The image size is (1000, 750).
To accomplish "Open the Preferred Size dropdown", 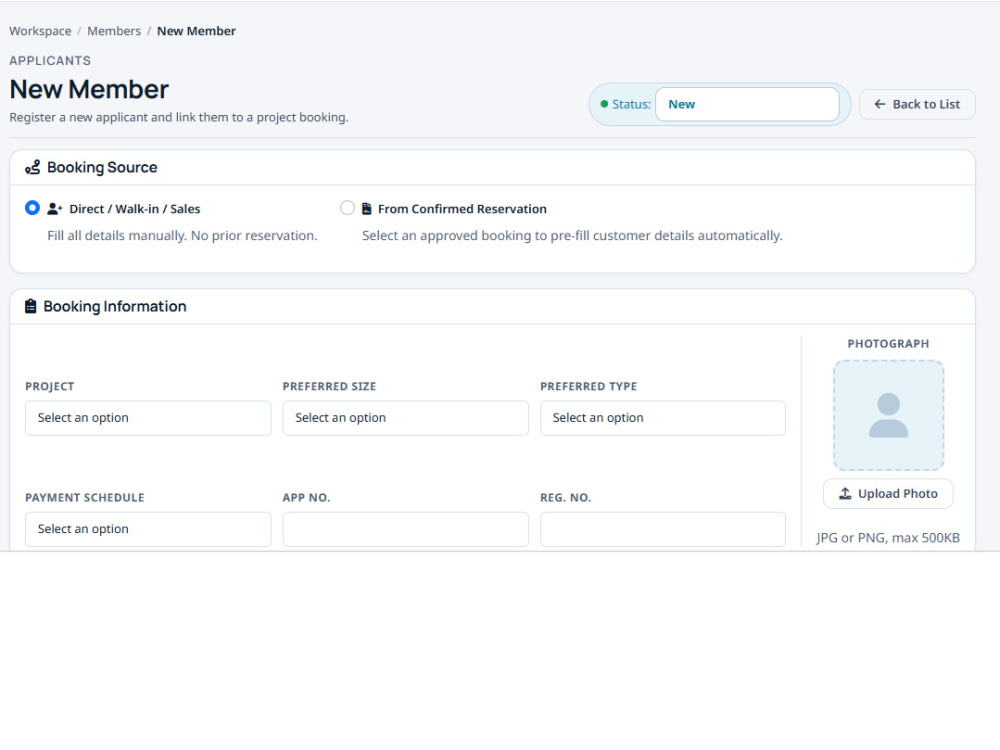I will tap(406, 418).
